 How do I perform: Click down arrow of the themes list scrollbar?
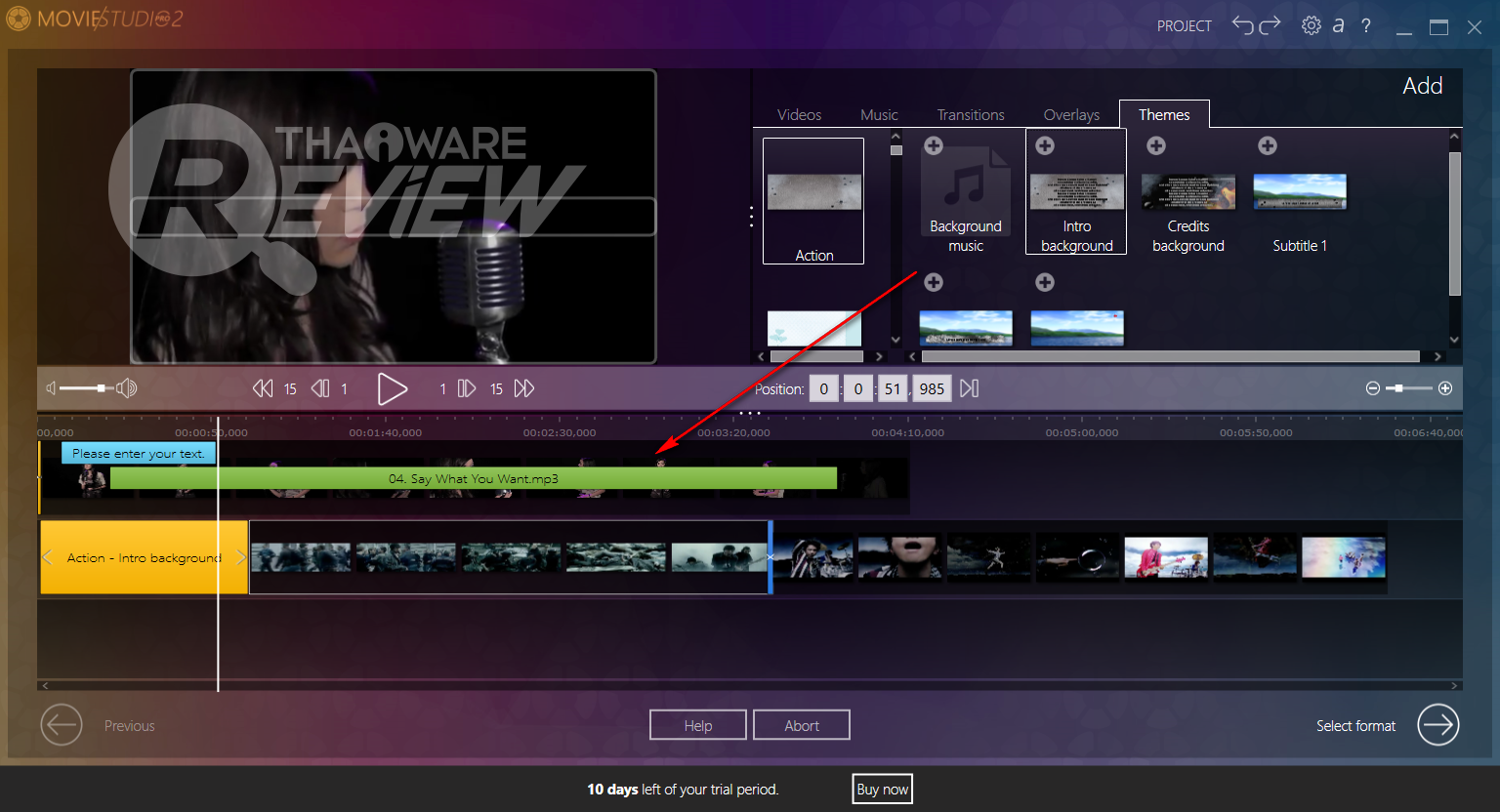896,340
